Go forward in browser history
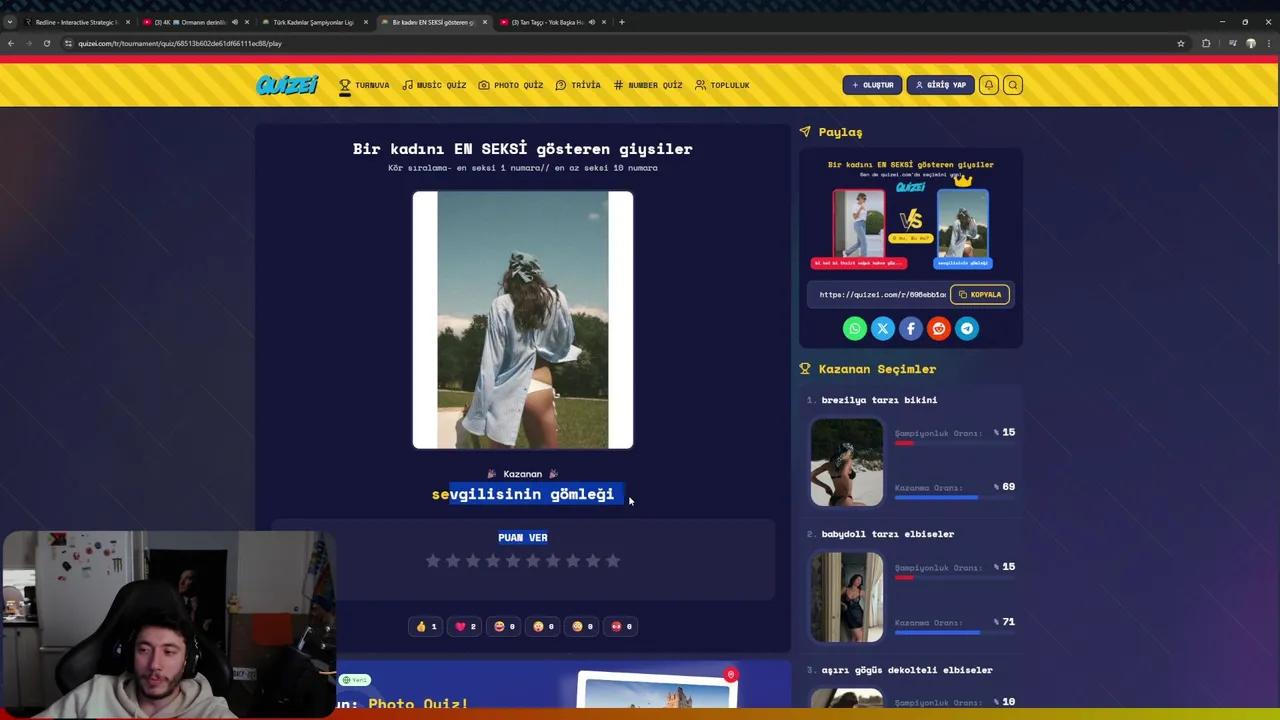This screenshot has width=1280, height=720. [x=29, y=43]
